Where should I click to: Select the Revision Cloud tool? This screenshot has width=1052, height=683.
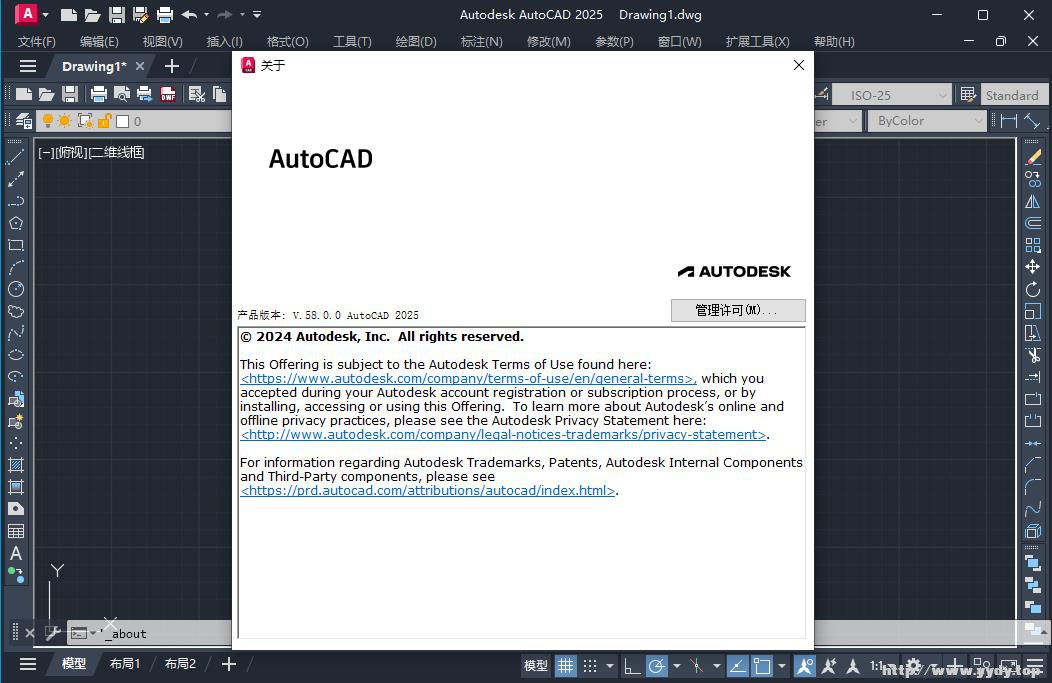15,311
